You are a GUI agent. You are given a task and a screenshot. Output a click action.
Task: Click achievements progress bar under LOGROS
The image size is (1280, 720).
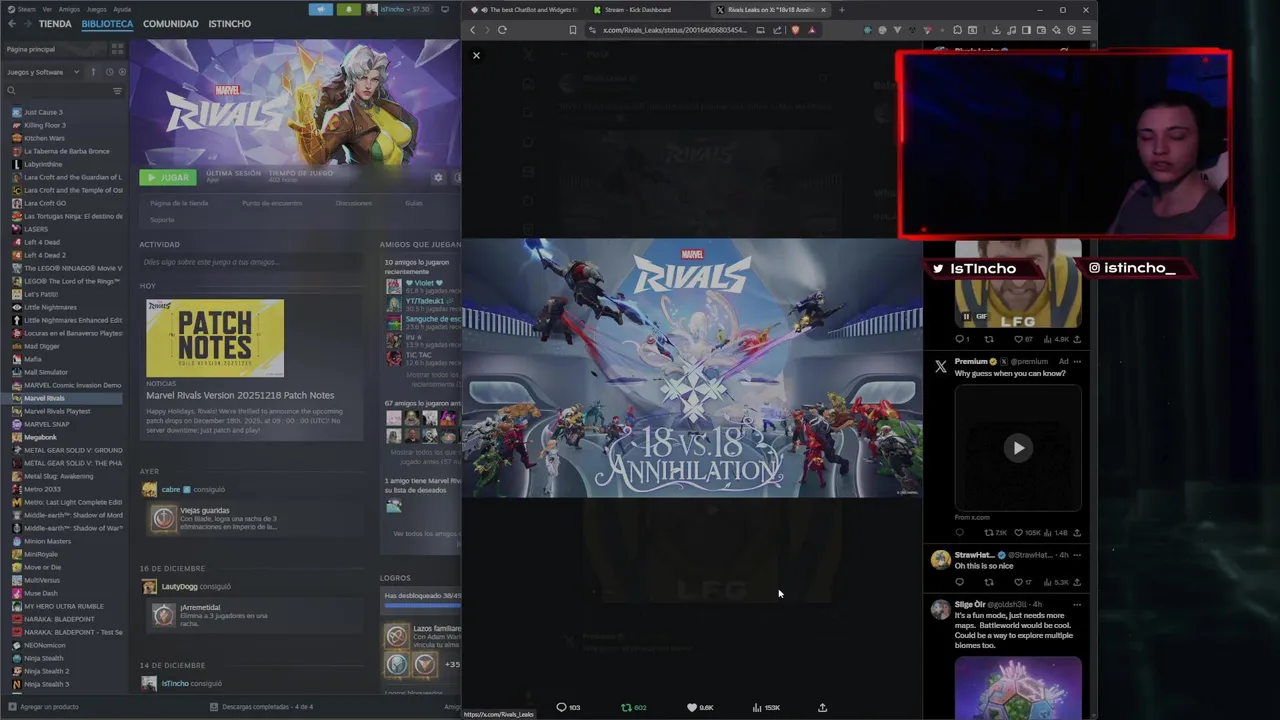tap(422, 606)
